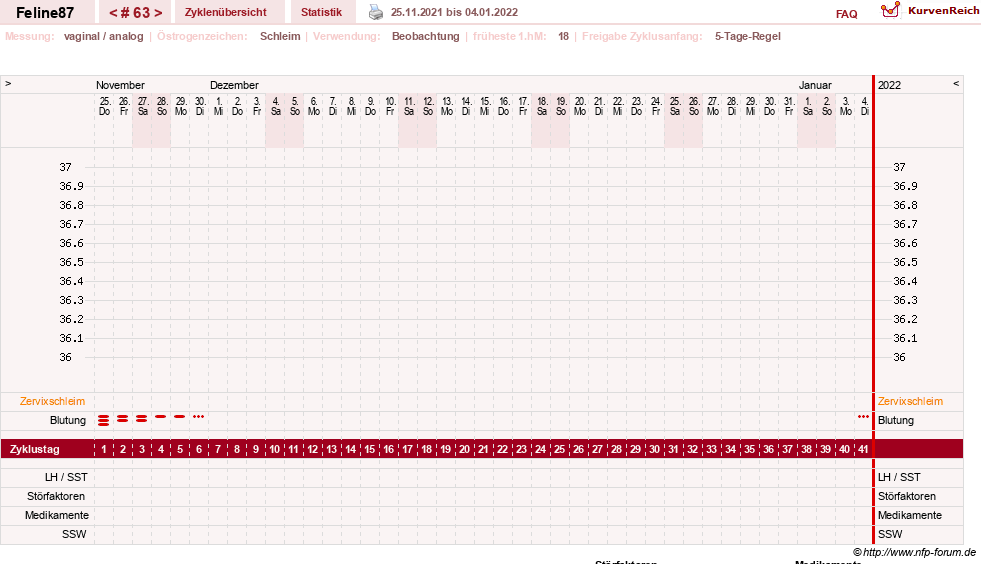Click the Feline87 user name
Screen dimensions: 981x564
pos(45,13)
